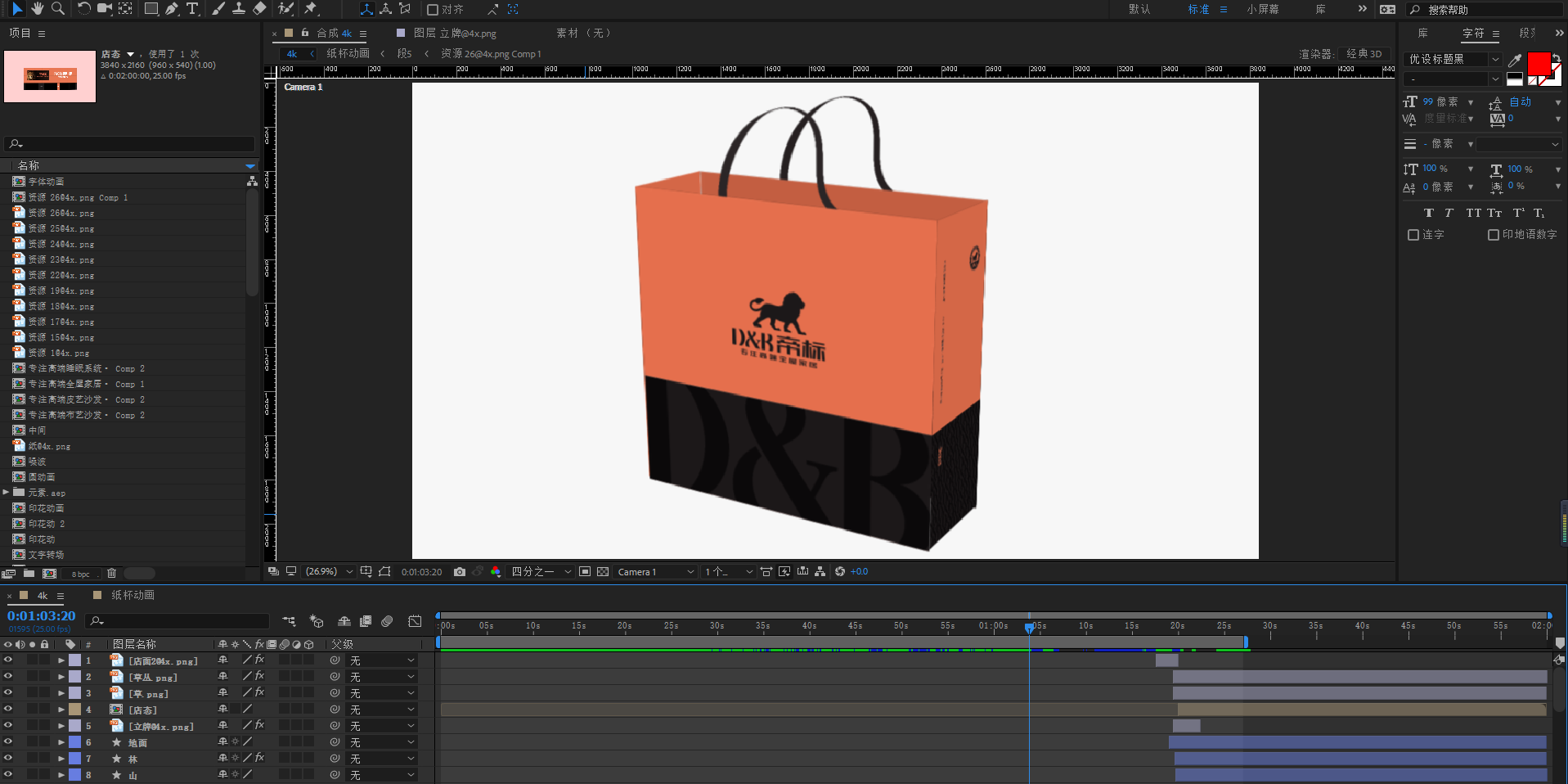This screenshot has width=1568, height=784.
Task: Hide layer 8 山 with its eye
Action: tap(8, 774)
